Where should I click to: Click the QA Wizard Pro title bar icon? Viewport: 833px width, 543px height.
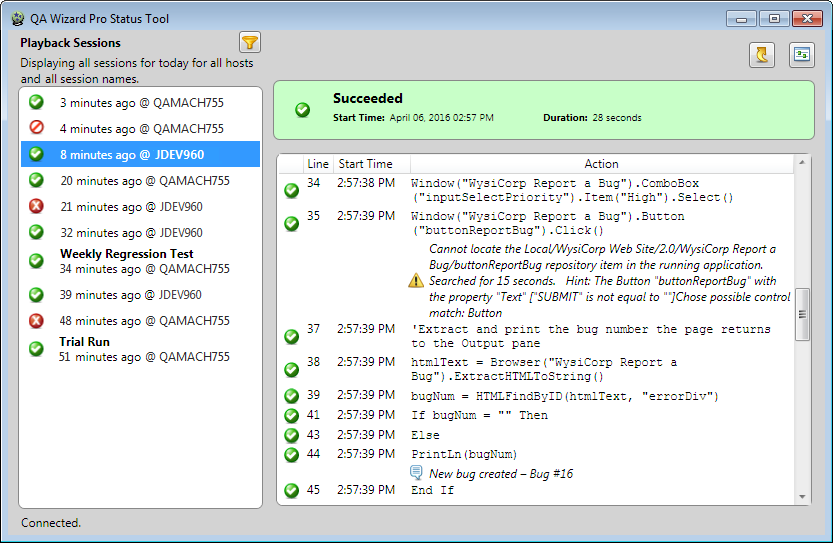(17, 18)
